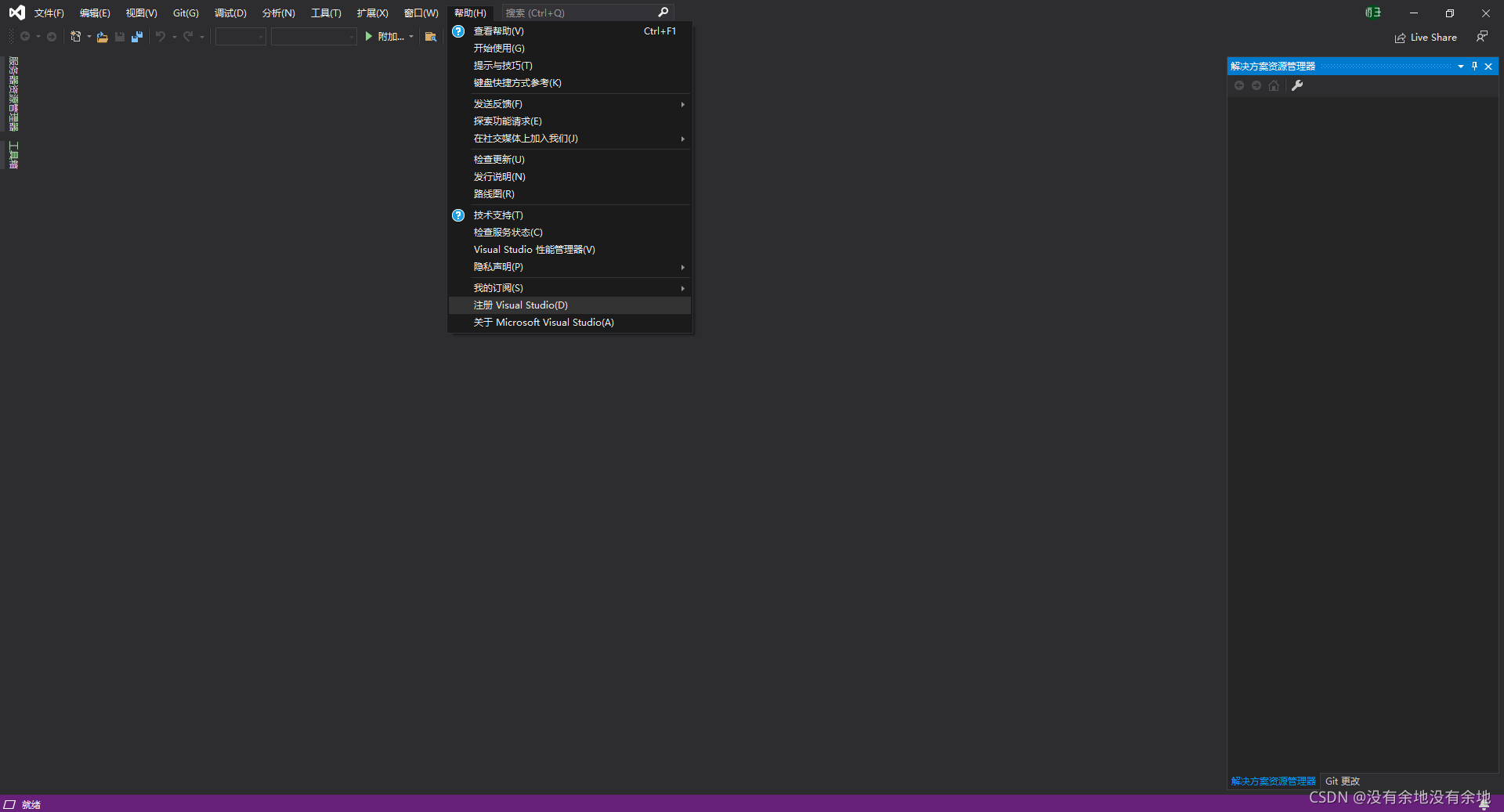The width and height of the screenshot is (1504, 812).
Task: Select 注册 Visual Studio(D) menu item
Action: coord(569,305)
